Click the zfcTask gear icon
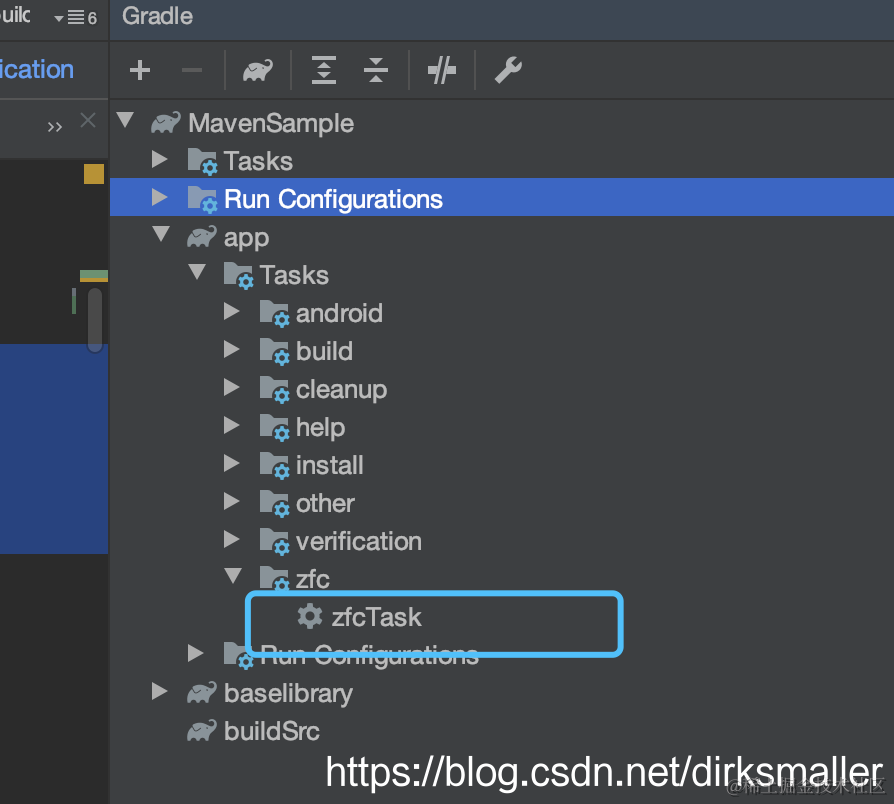This screenshot has height=804, width=894. (x=310, y=616)
